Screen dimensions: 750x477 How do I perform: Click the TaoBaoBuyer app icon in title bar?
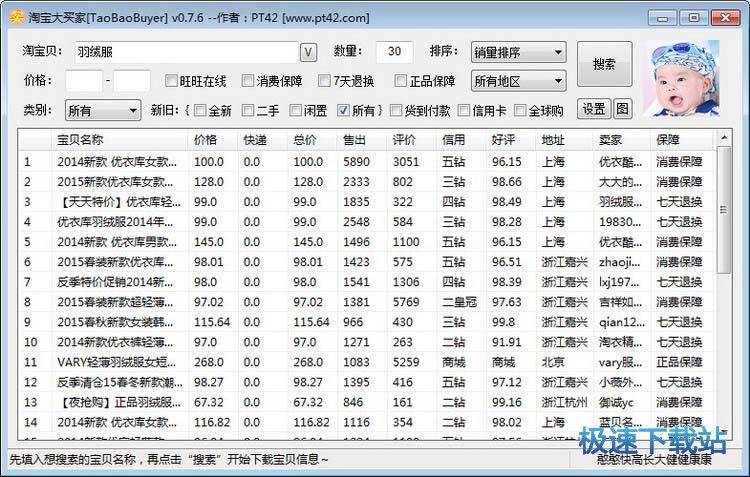click(15, 17)
